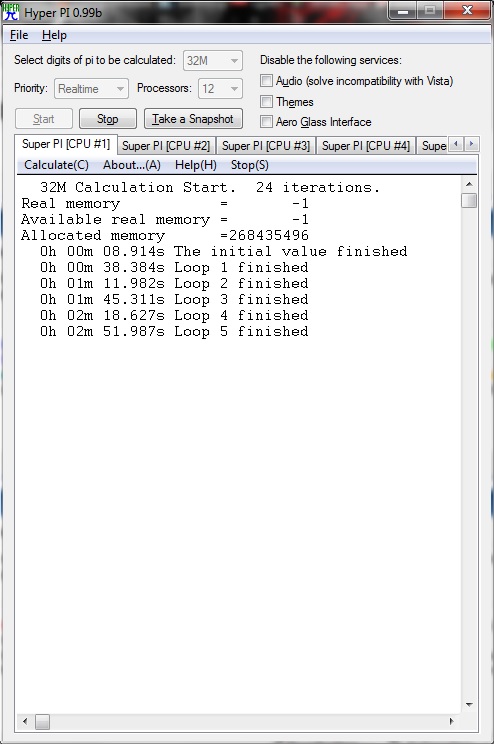Open the Help menu
This screenshot has width=494, height=744.
tap(54, 35)
